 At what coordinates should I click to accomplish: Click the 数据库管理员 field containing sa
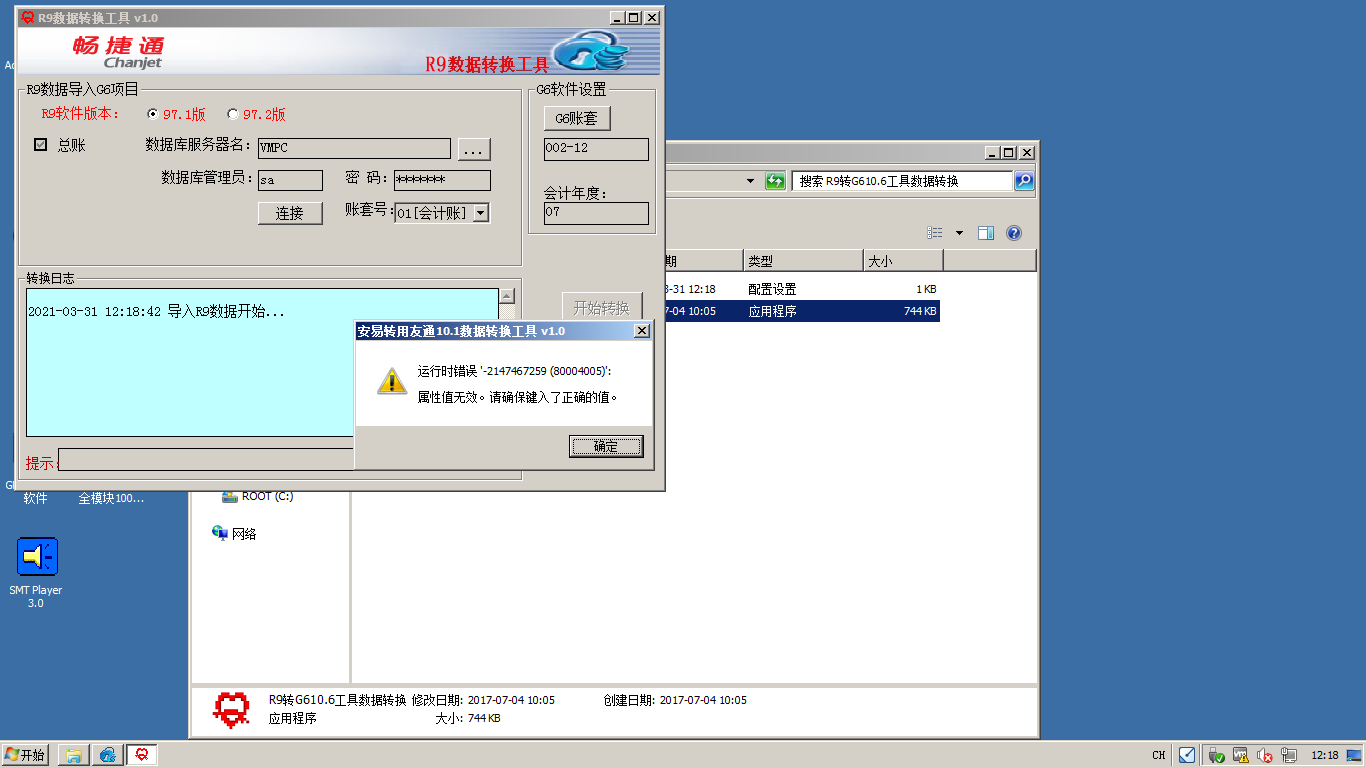coord(290,180)
